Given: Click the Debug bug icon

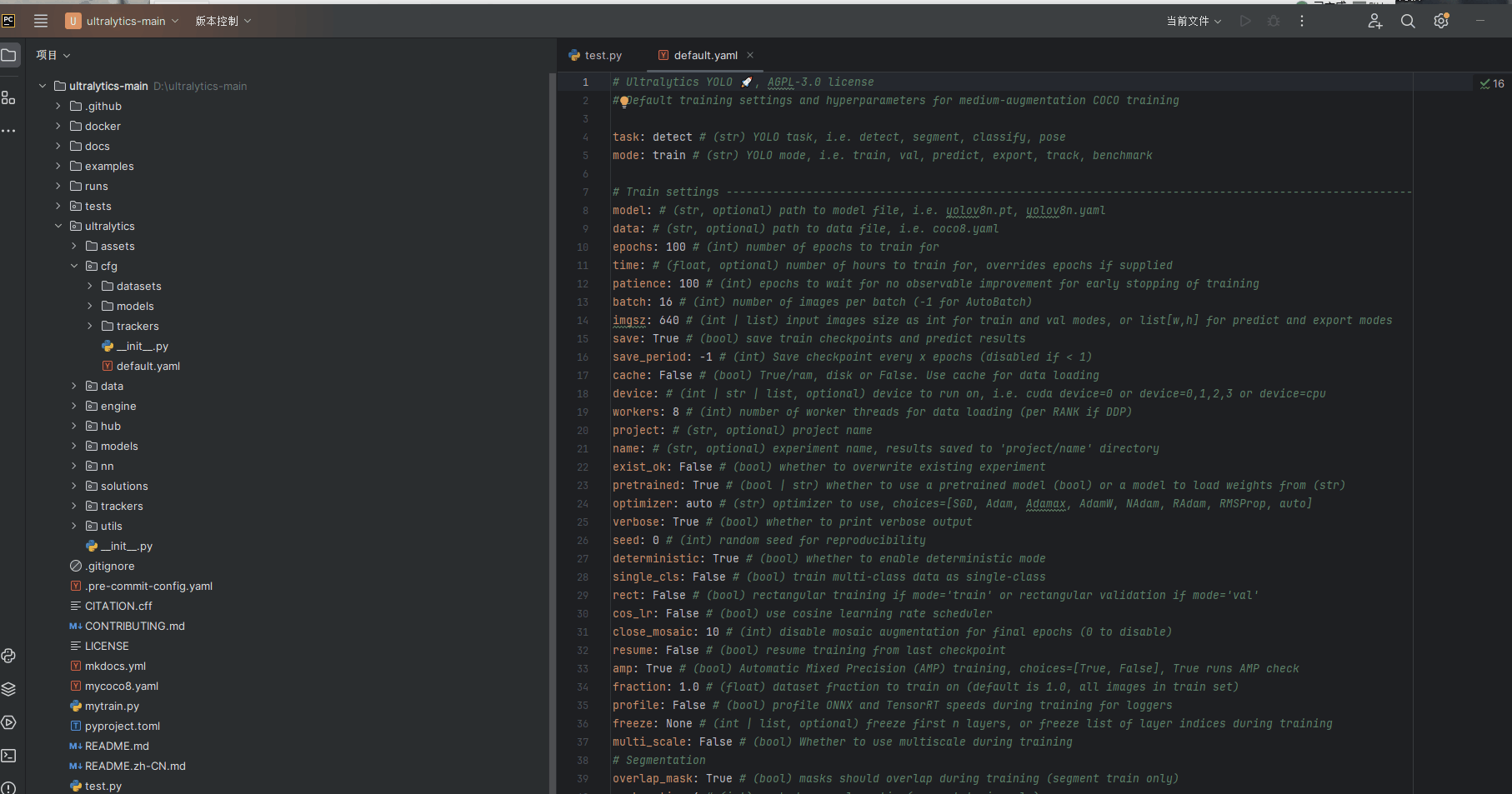Looking at the screenshot, I should [x=1274, y=21].
